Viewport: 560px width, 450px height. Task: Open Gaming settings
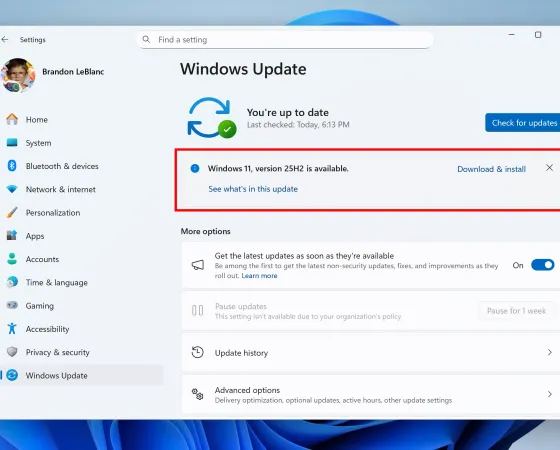click(x=40, y=306)
